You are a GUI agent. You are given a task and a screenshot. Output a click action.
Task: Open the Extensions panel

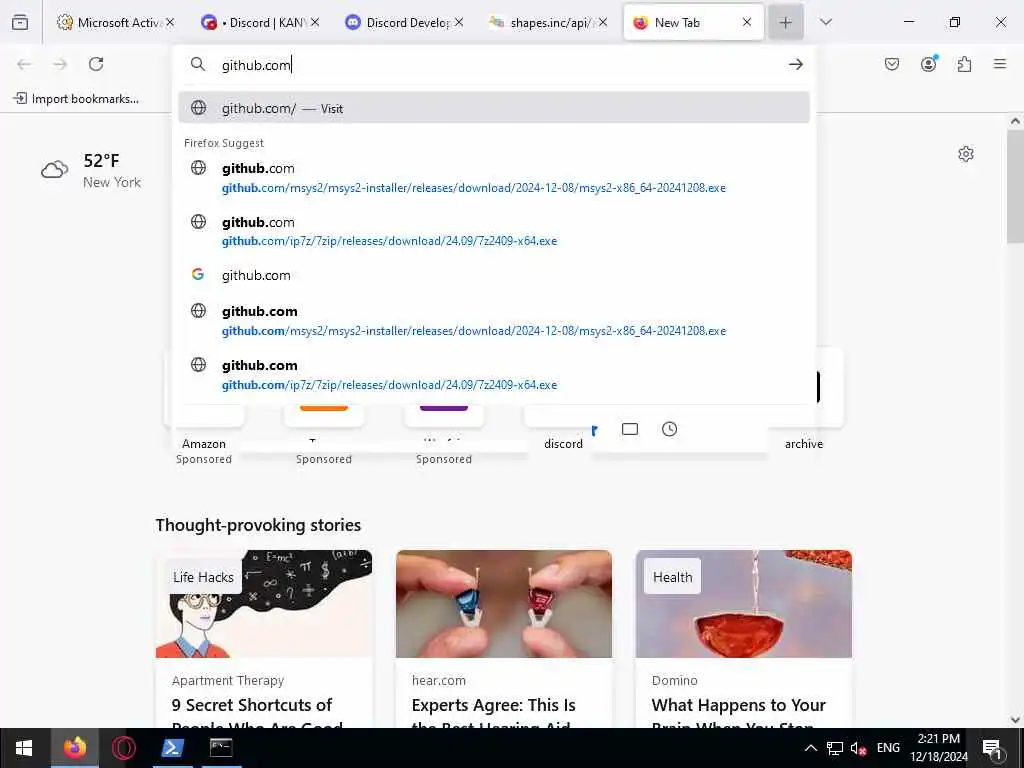[x=965, y=64]
